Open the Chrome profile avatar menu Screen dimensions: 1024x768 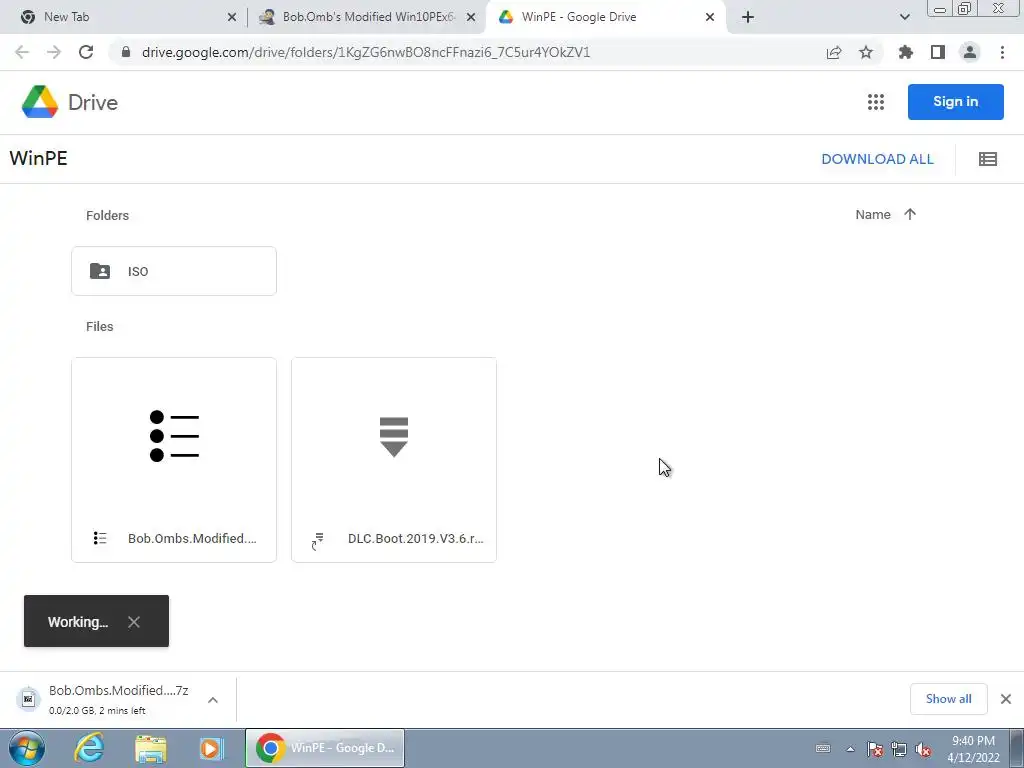tap(970, 52)
